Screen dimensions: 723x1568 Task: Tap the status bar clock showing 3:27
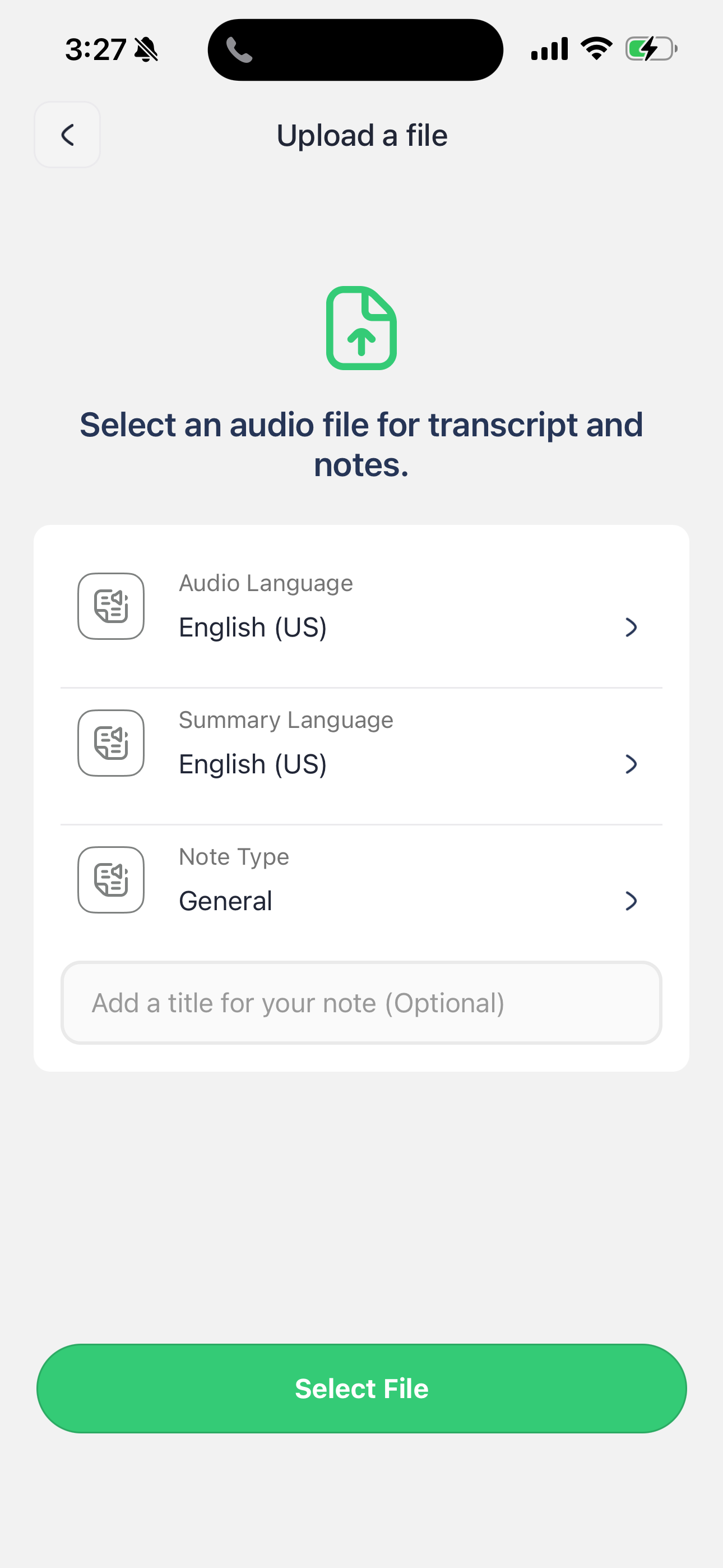tap(95, 50)
